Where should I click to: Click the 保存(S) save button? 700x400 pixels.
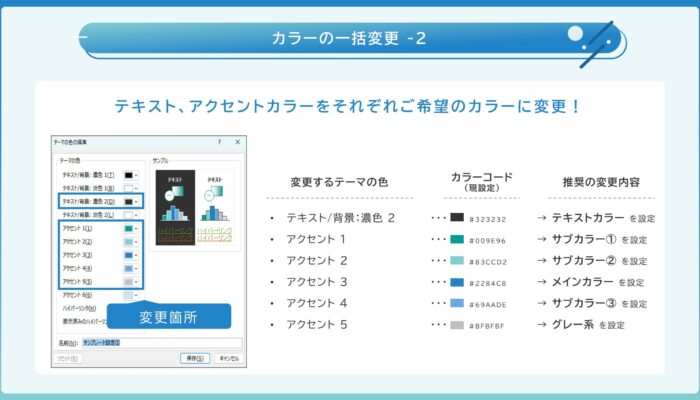(195, 358)
